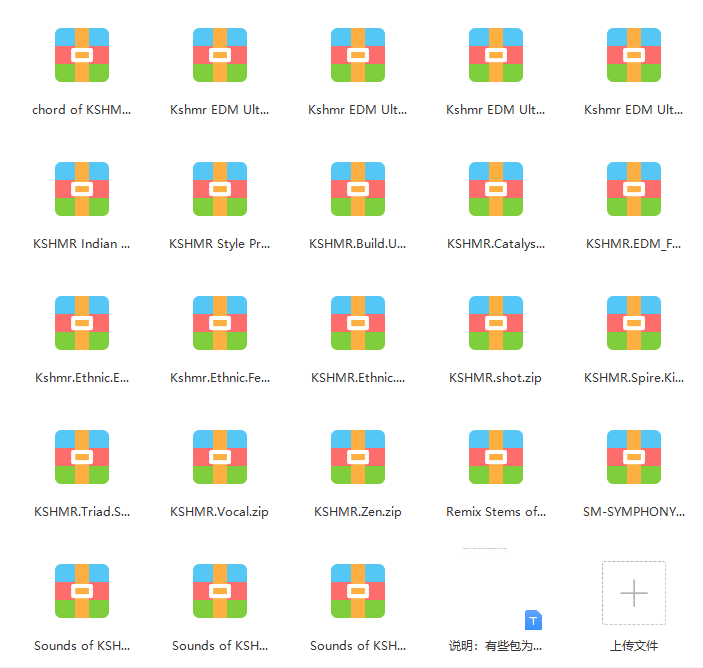Click file name 'KSHMR.Zen.zip'
The image size is (703, 668).
coord(358,512)
